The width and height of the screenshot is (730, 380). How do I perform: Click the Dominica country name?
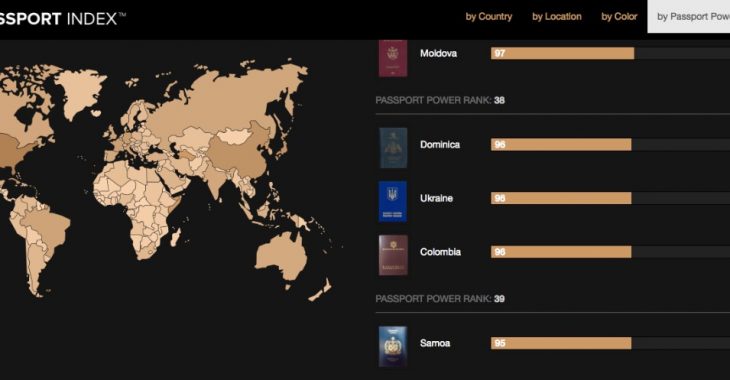click(x=440, y=144)
